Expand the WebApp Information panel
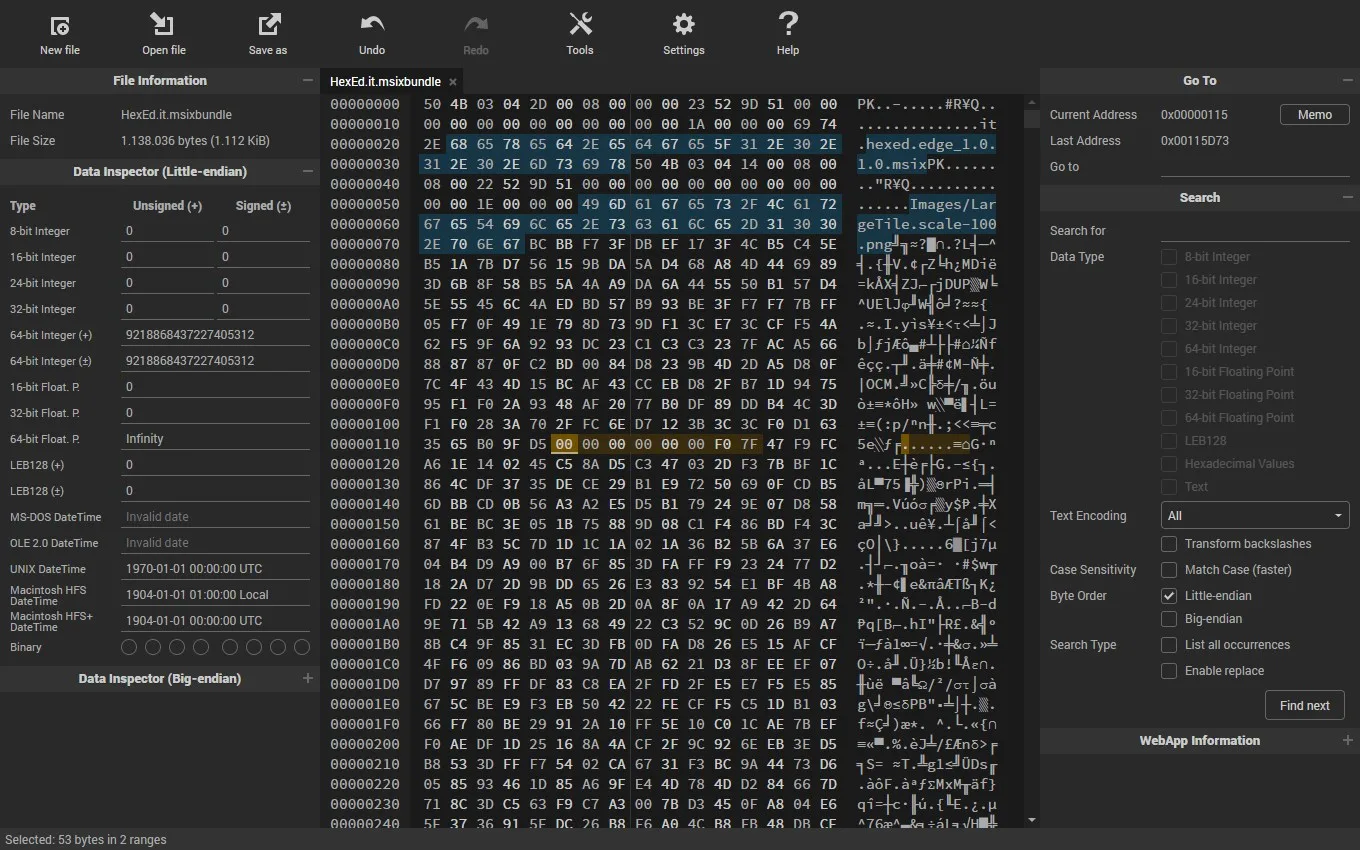 pyautogui.click(x=1347, y=740)
